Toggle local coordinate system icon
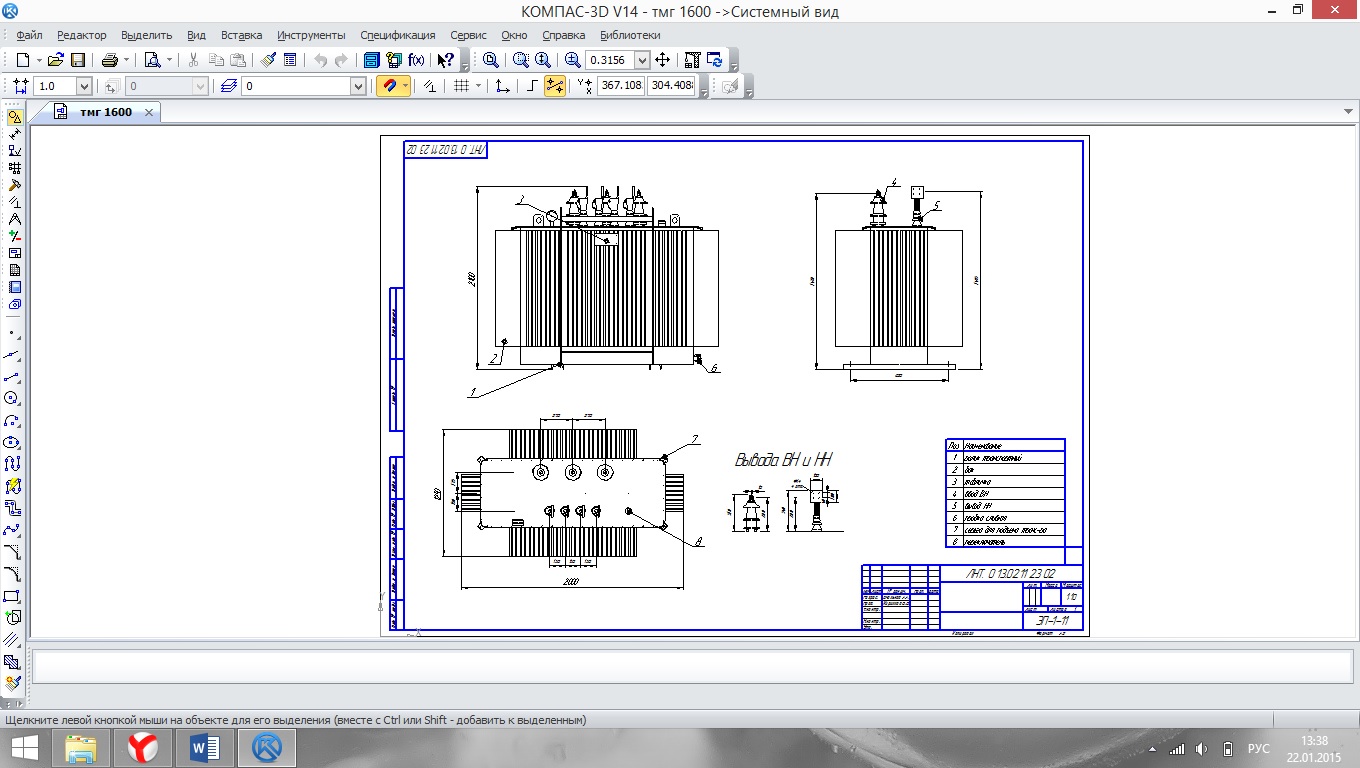This screenshot has height=768, width=1360. (x=503, y=86)
